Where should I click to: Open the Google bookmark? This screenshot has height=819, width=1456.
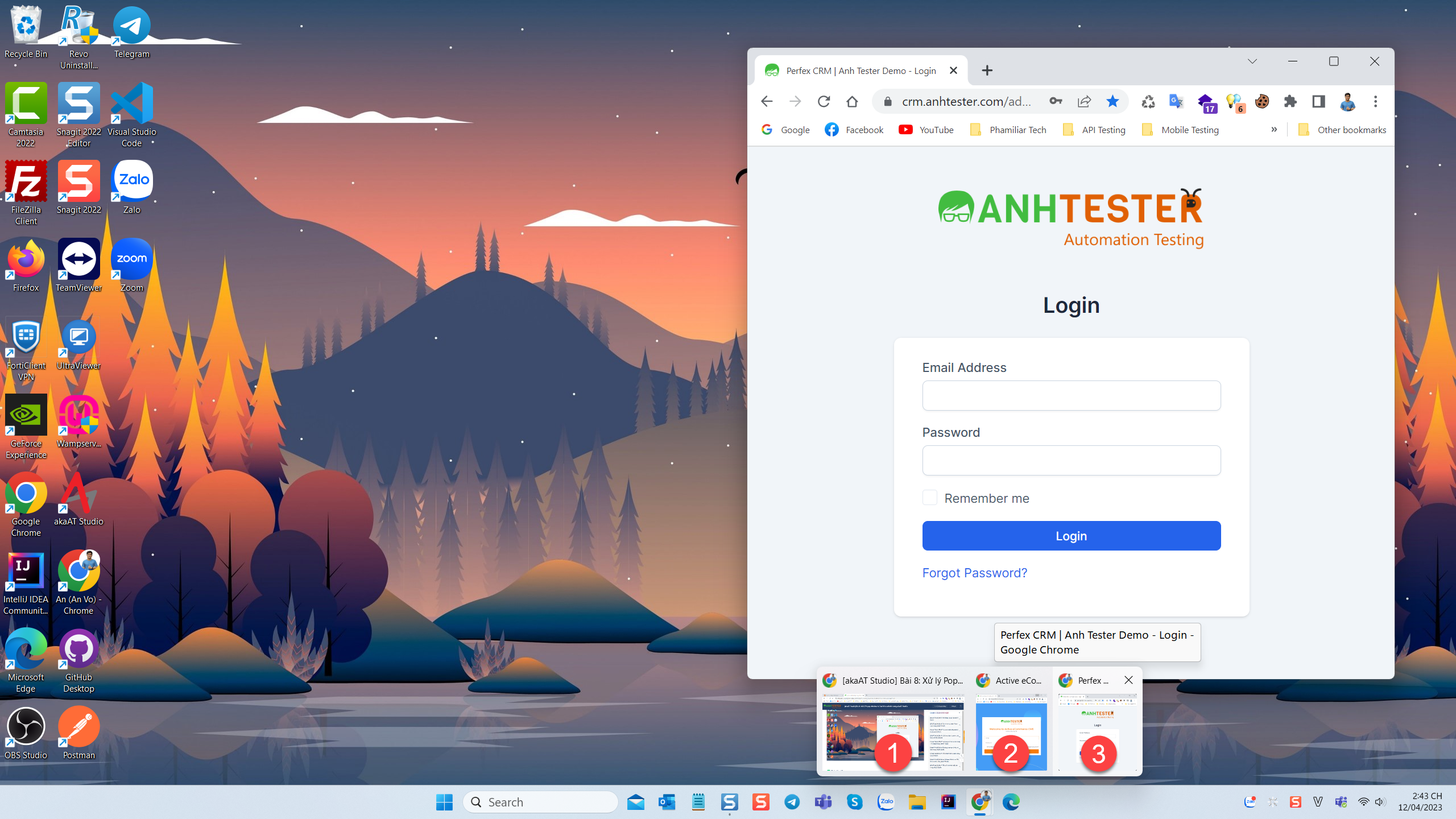pyautogui.click(x=785, y=130)
